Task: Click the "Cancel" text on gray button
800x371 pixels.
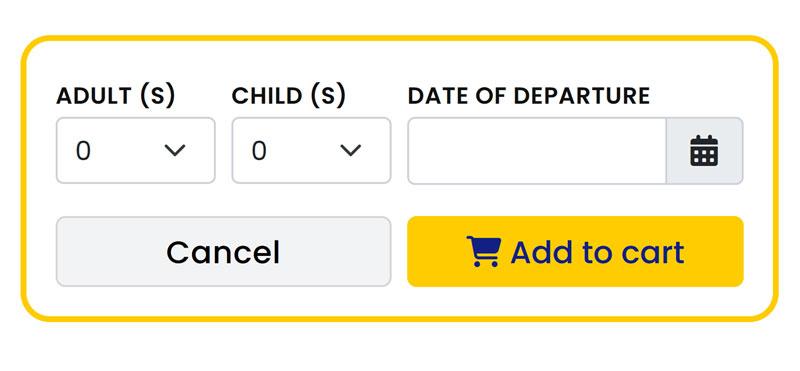Action: click(223, 252)
